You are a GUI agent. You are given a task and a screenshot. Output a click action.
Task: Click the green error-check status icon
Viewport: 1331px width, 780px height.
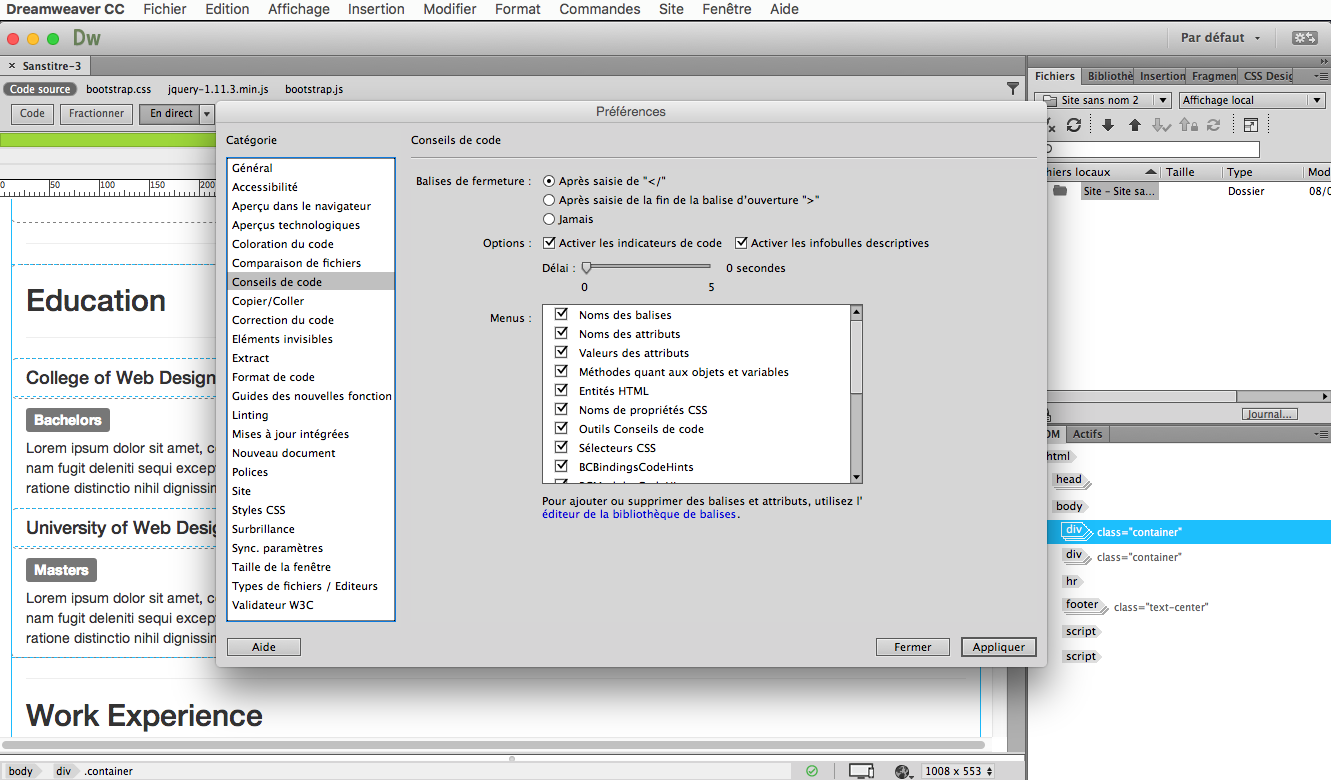click(812, 769)
